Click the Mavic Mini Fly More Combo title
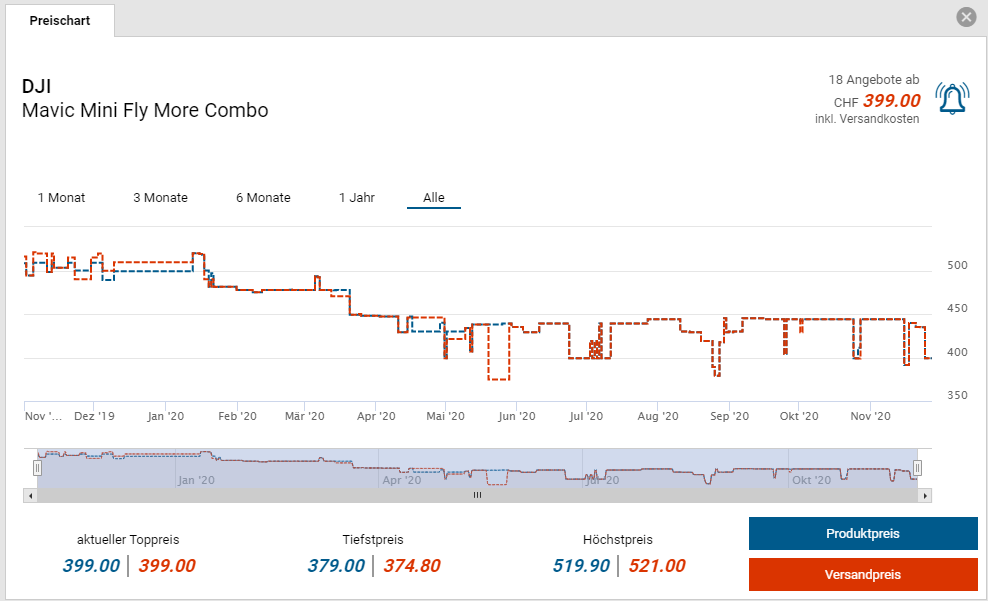The height and width of the screenshot is (601, 988). click(145, 110)
